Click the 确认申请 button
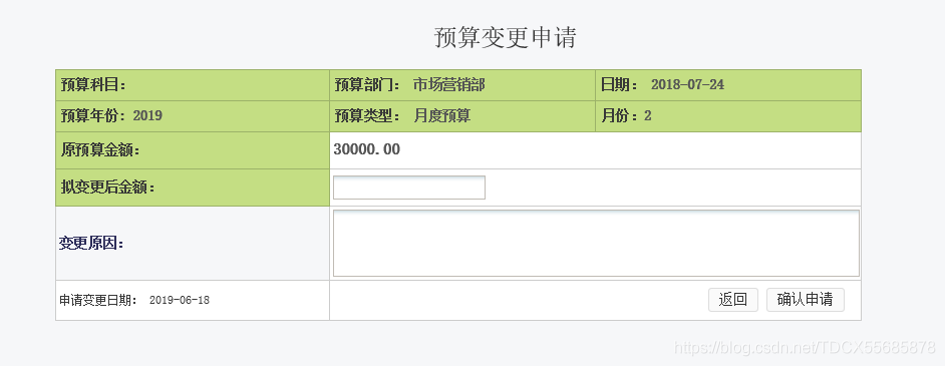Screen dimensions: 945x366 click(x=805, y=300)
